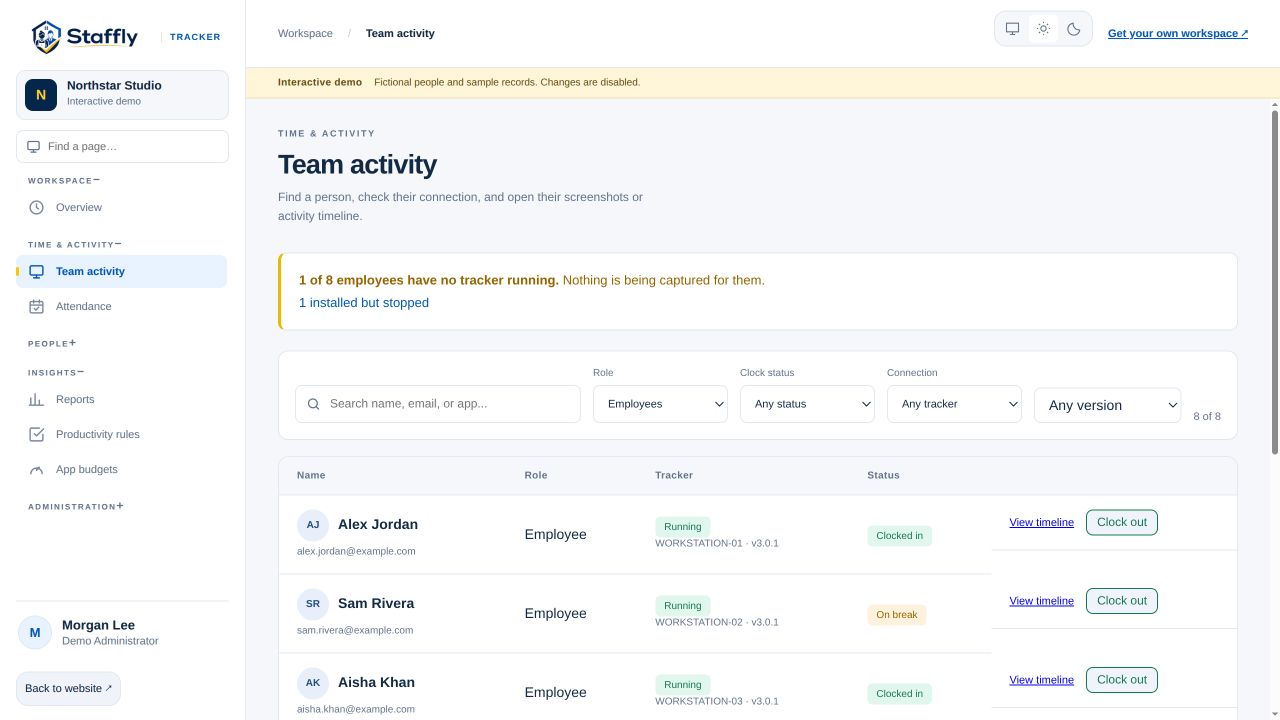The height and width of the screenshot is (720, 1280).
Task: Clock out Alex Jordan
Action: pos(1122,522)
